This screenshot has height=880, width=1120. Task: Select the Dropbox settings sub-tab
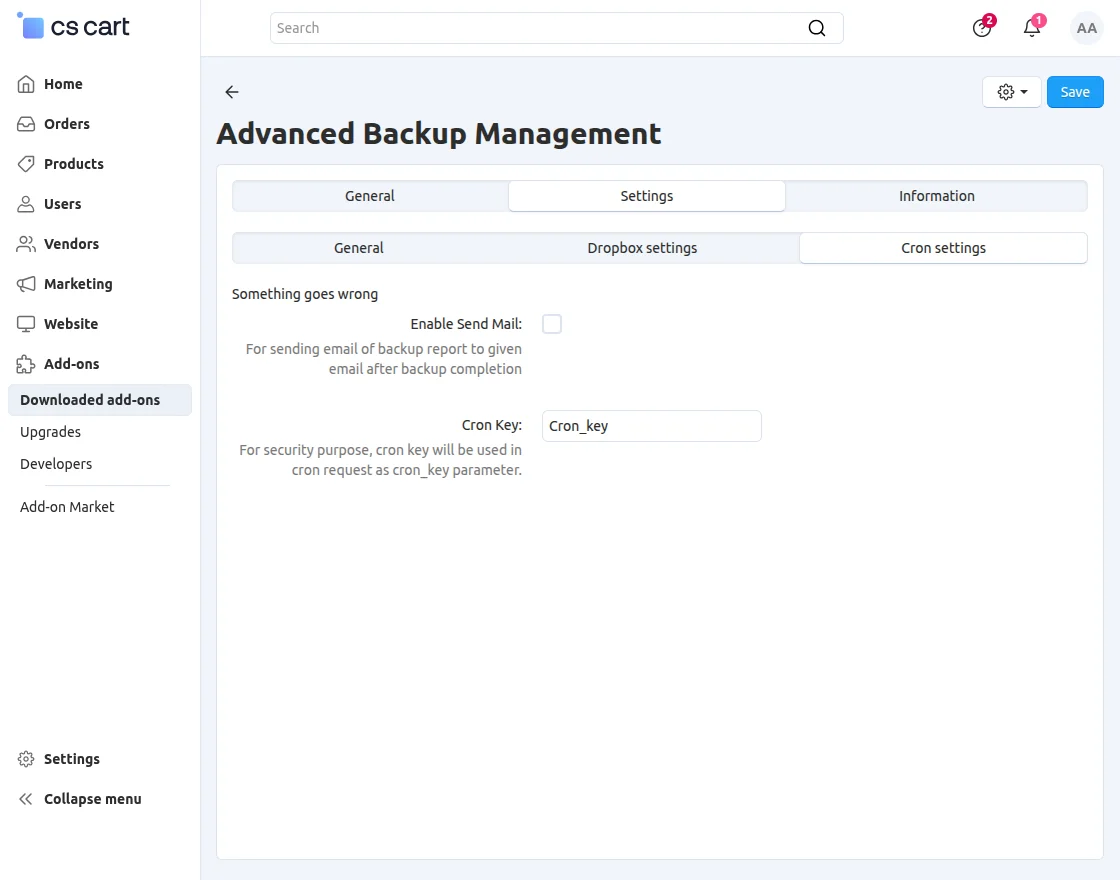point(642,248)
